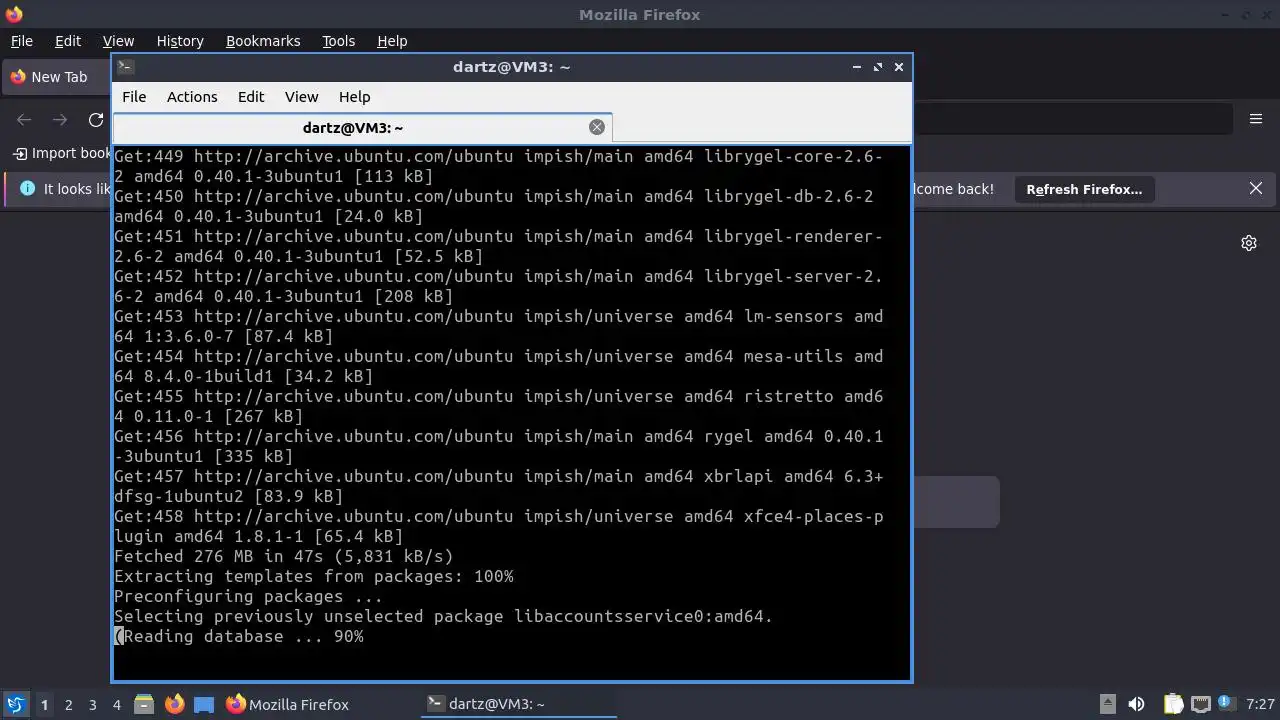
Task: Click the panel clock showing 7:27
Action: coord(1260,704)
